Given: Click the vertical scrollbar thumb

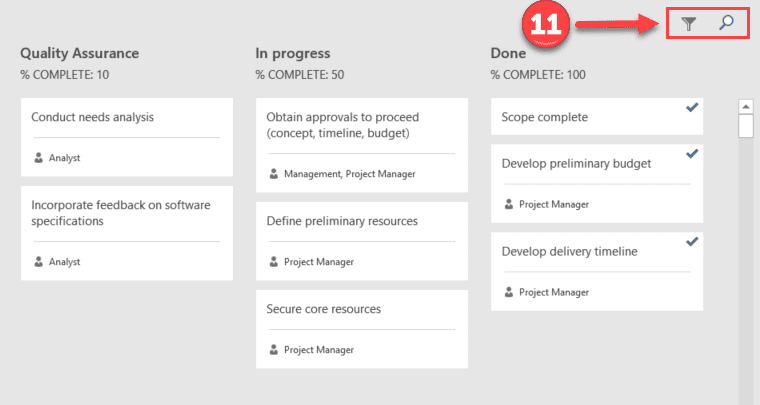Looking at the screenshot, I should pos(745,126).
